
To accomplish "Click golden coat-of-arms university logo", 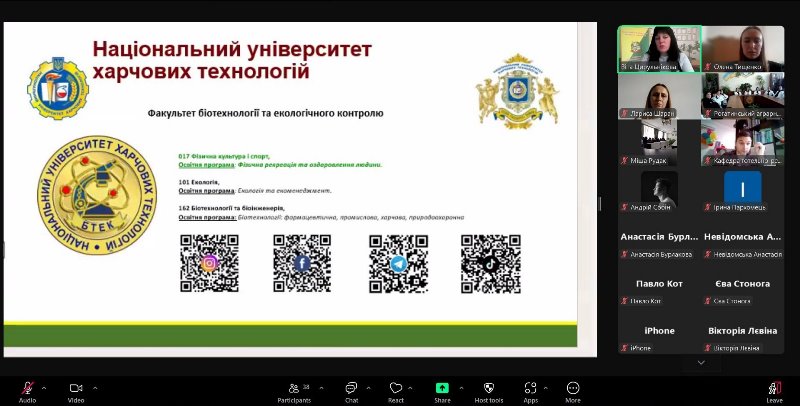I will tap(517, 91).
